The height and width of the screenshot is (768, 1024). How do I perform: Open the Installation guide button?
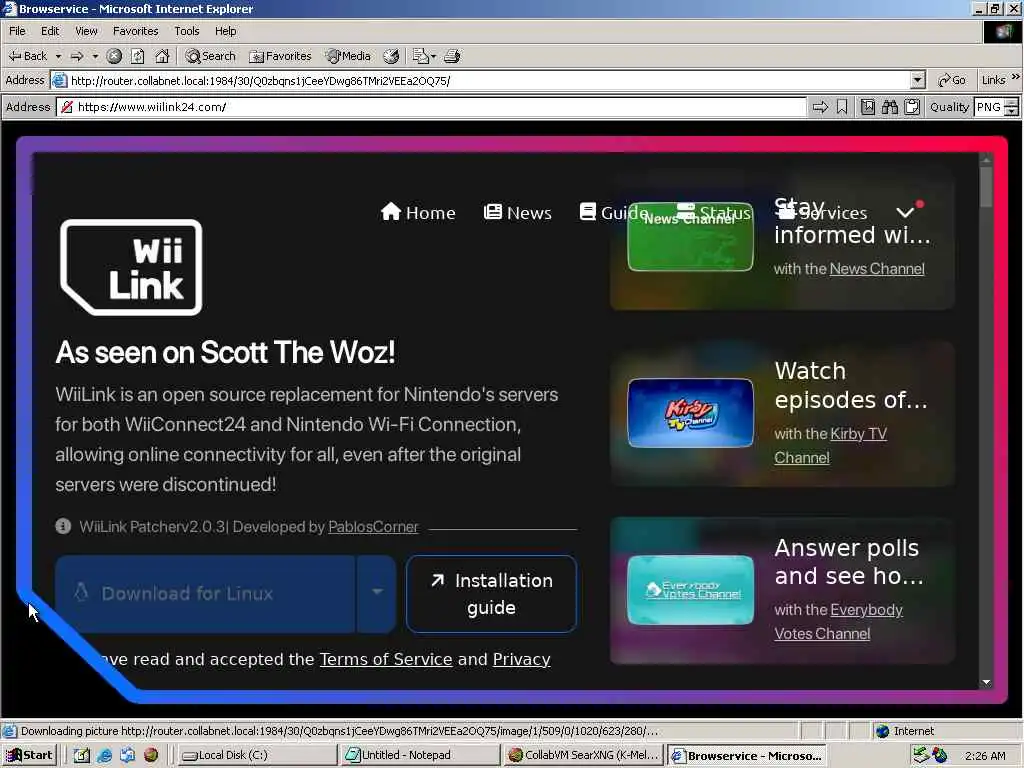coord(491,594)
